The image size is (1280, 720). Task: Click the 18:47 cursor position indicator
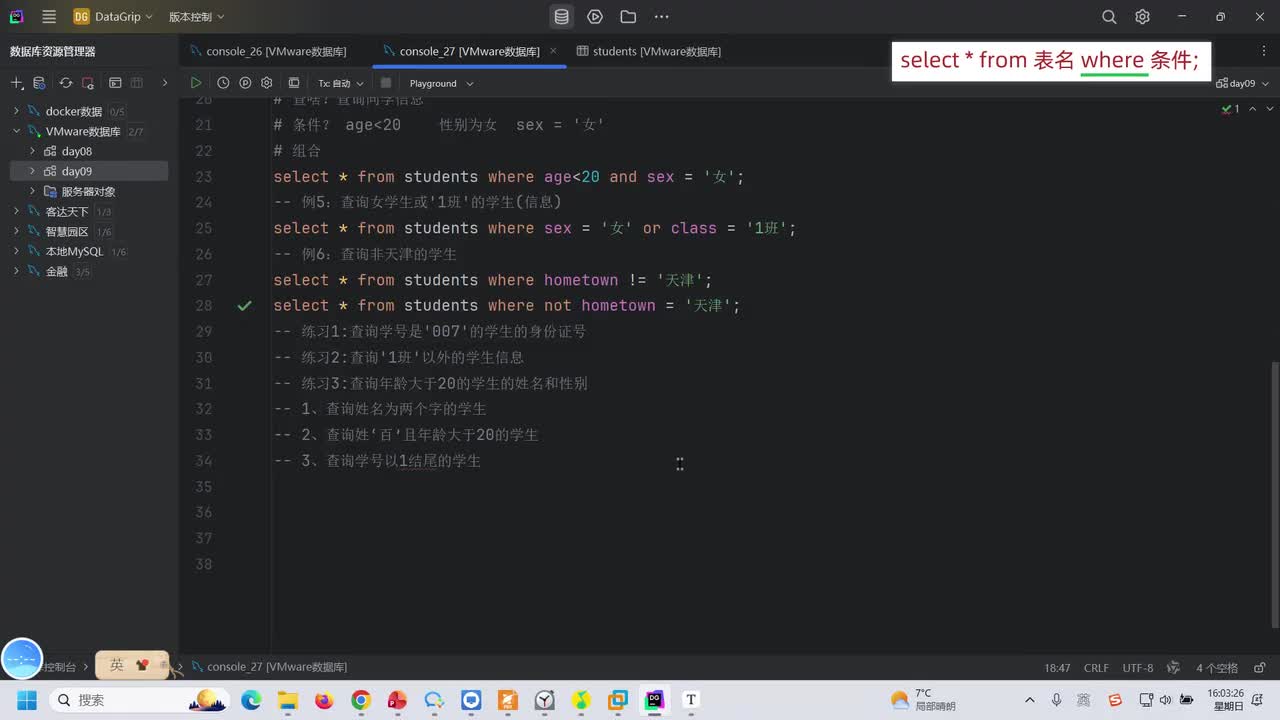point(1057,668)
